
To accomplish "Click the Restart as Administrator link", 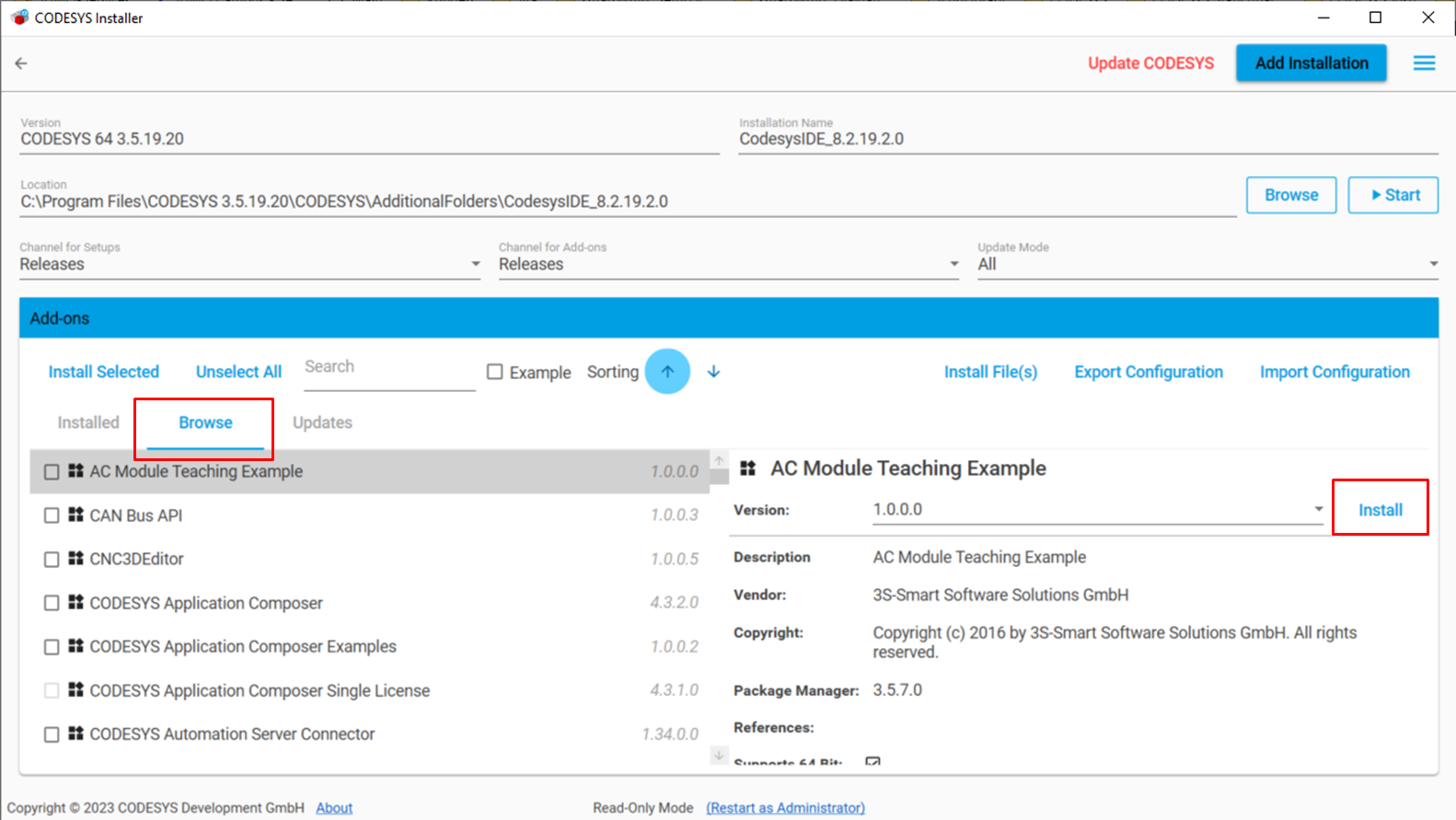I will [785, 807].
